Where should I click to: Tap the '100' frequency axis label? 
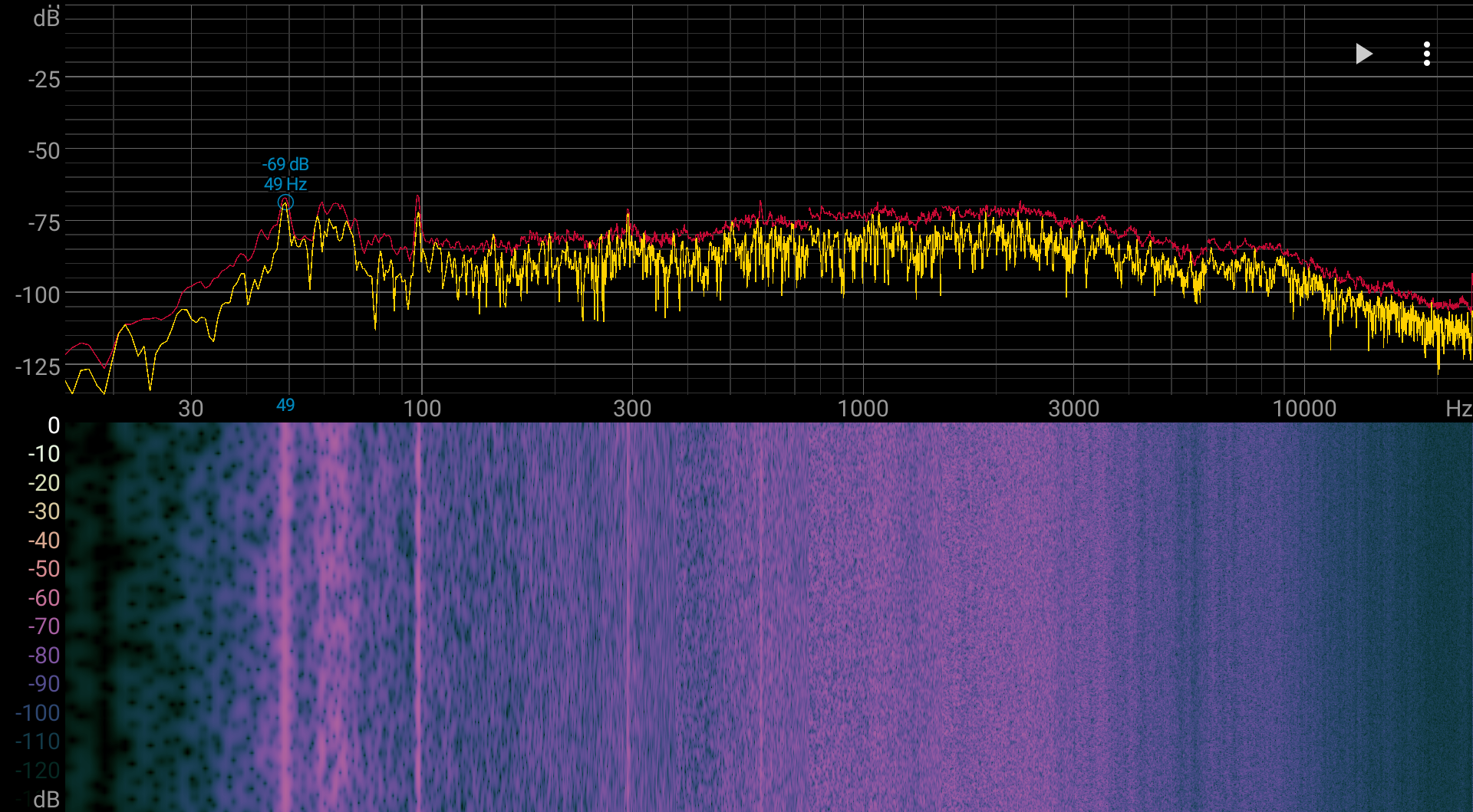pos(422,408)
